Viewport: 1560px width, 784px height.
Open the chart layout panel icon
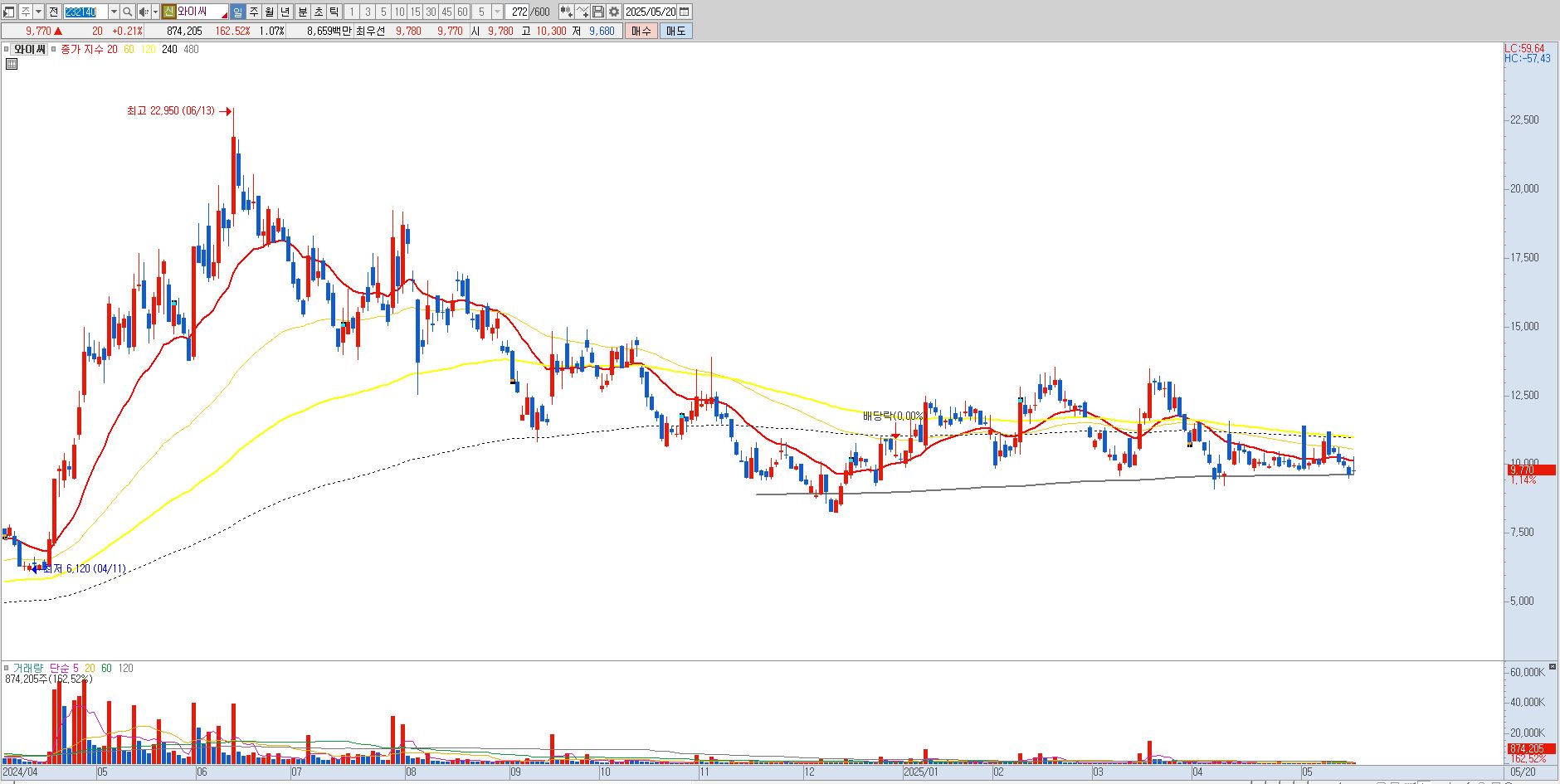(9, 12)
